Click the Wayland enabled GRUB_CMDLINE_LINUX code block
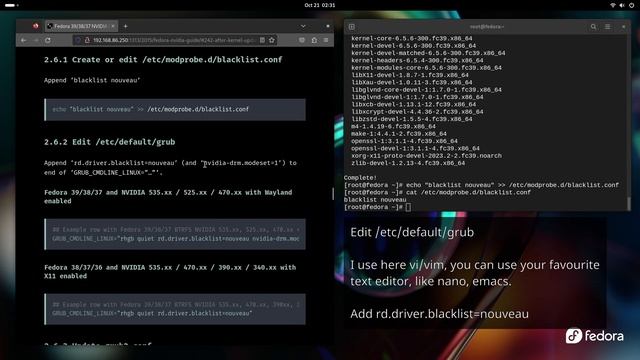 (175, 234)
